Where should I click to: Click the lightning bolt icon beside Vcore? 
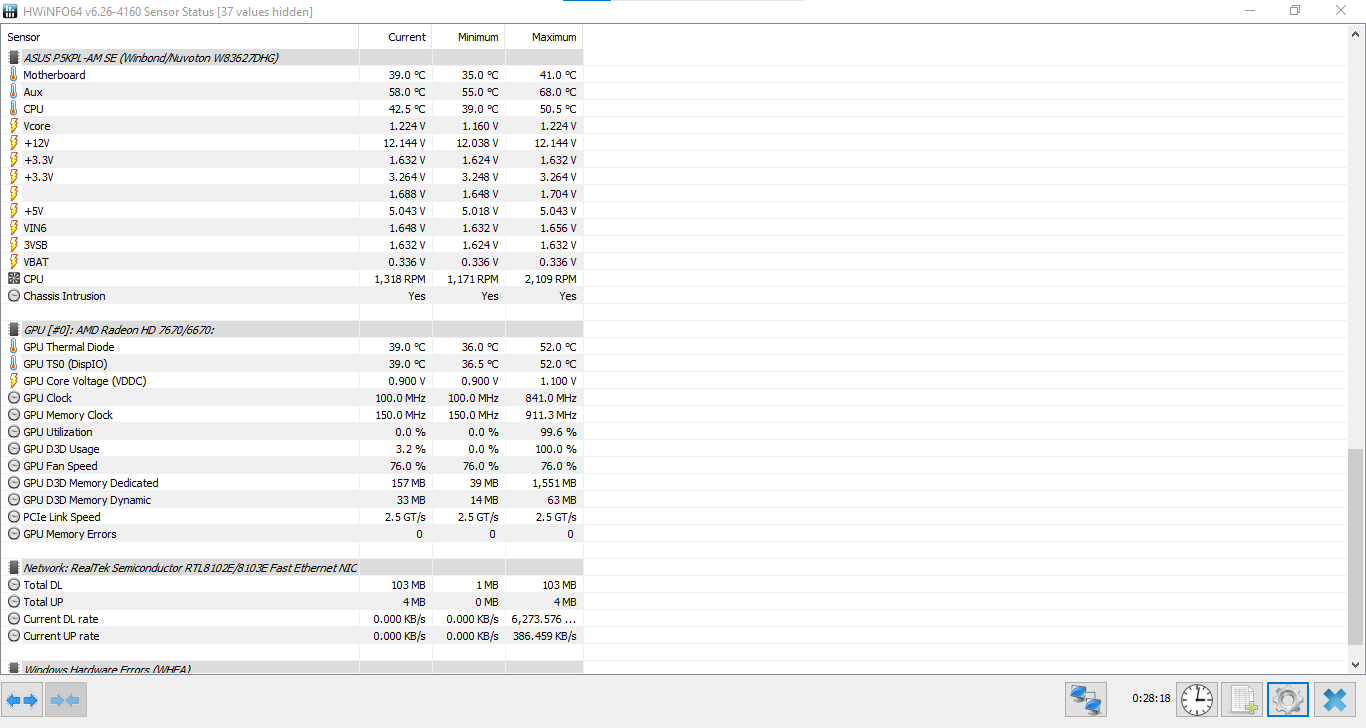click(x=14, y=126)
